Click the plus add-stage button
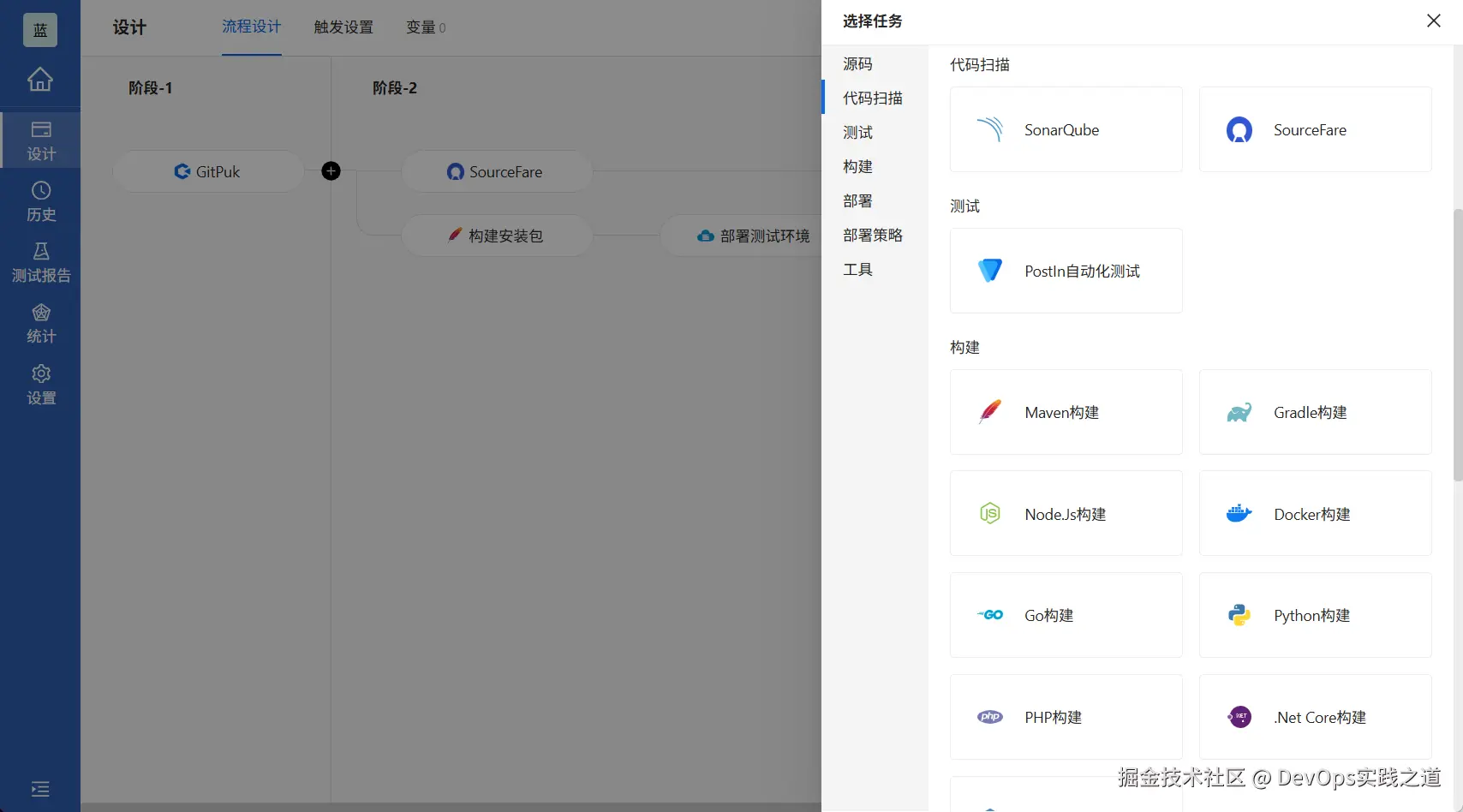1463x812 pixels. coord(331,171)
